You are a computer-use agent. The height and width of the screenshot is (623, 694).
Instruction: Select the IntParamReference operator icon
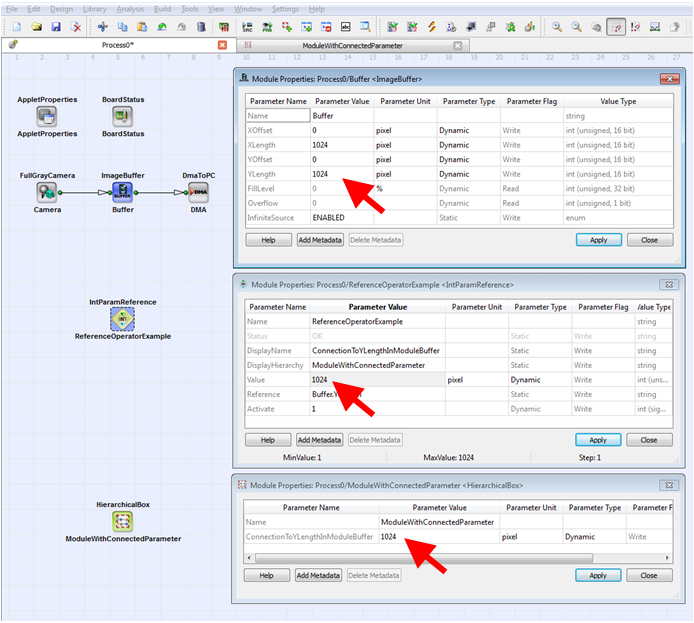[x=122, y=318]
